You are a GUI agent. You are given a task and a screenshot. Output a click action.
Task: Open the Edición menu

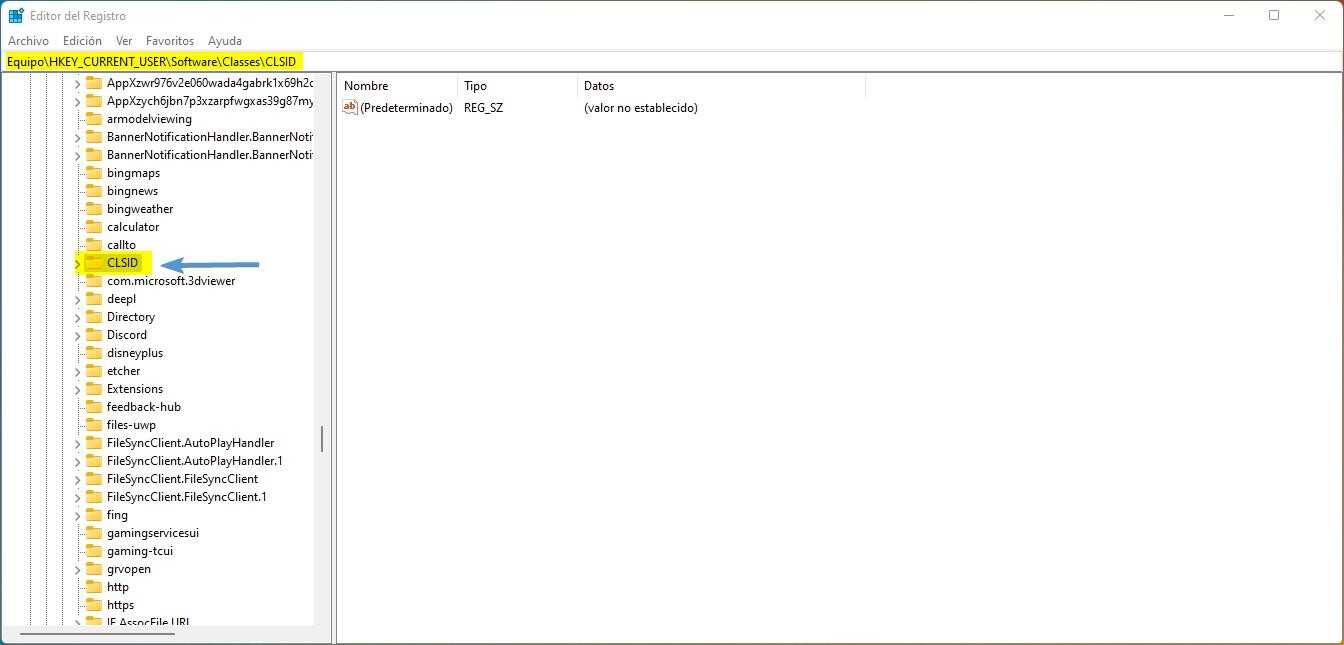point(81,40)
